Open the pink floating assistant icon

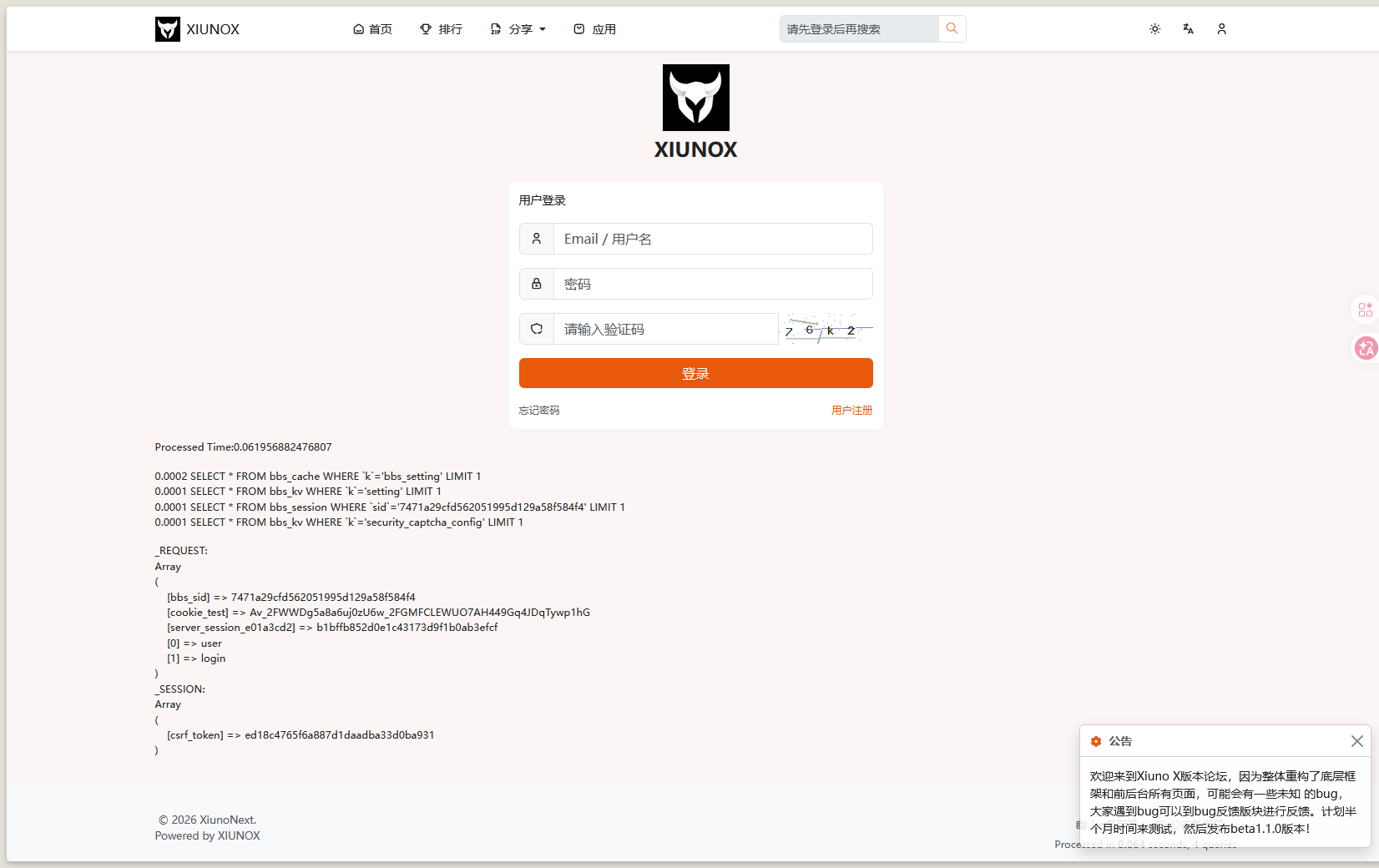click(x=1366, y=348)
